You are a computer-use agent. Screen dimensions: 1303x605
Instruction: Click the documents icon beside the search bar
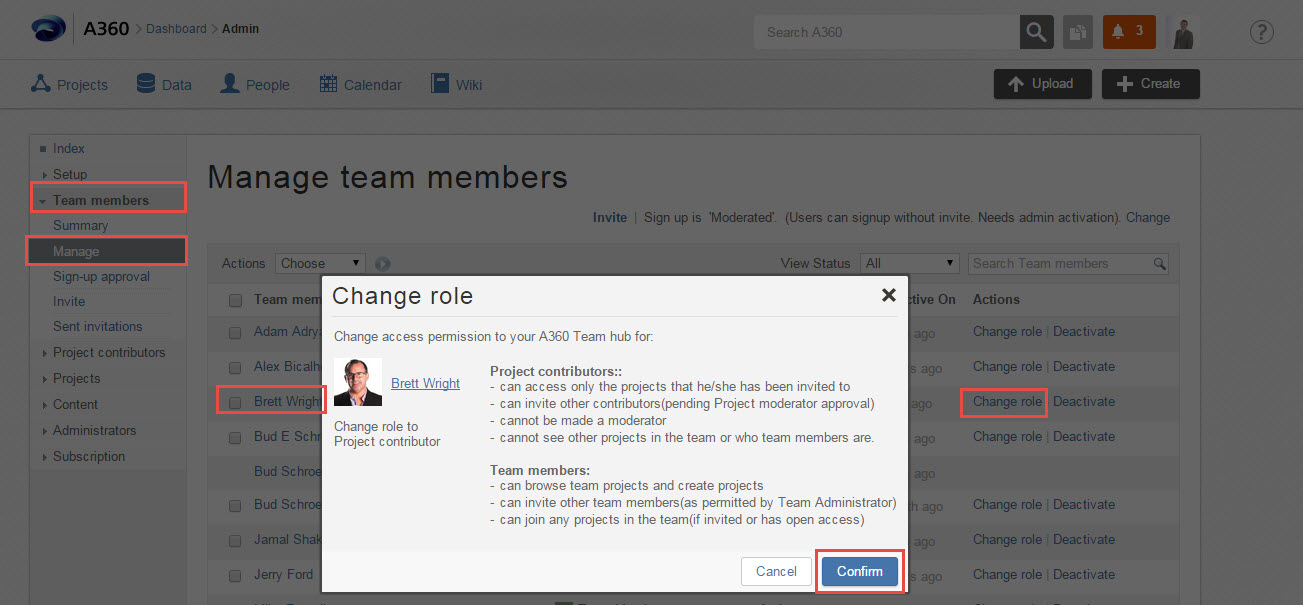click(1078, 31)
